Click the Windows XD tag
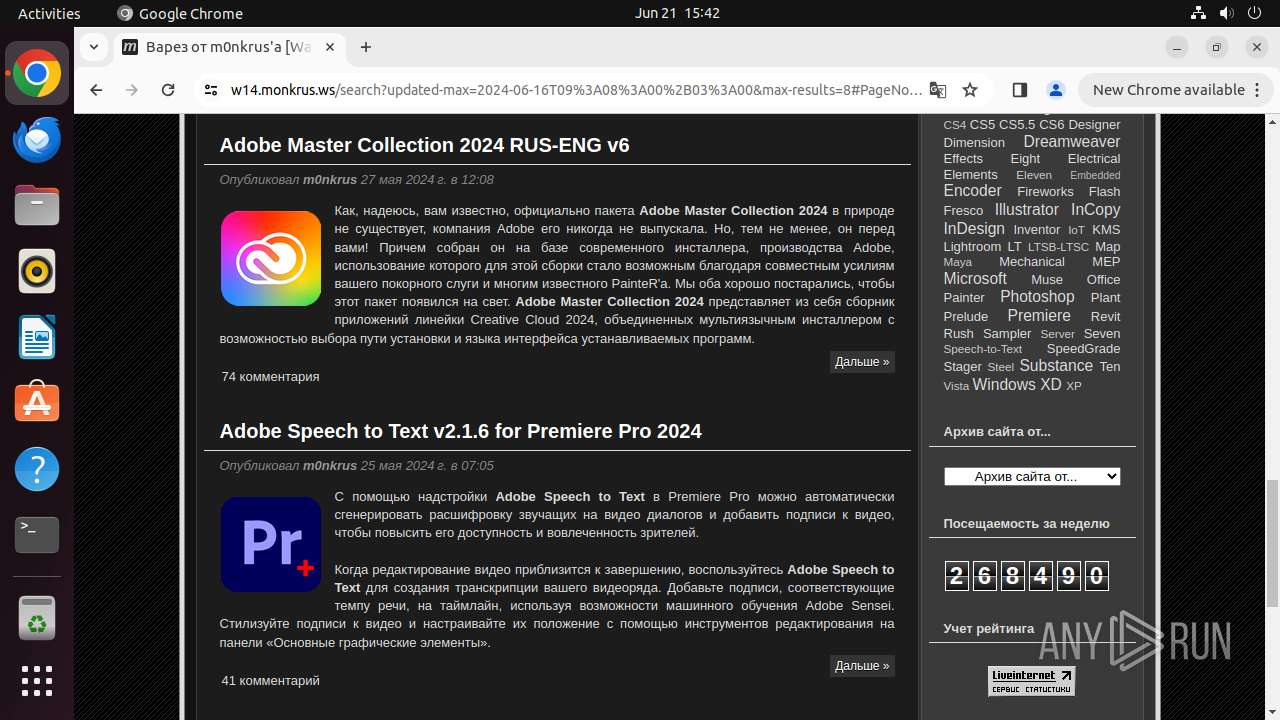This screenshot has width=1280, height=720. (x=1017, y=385)
